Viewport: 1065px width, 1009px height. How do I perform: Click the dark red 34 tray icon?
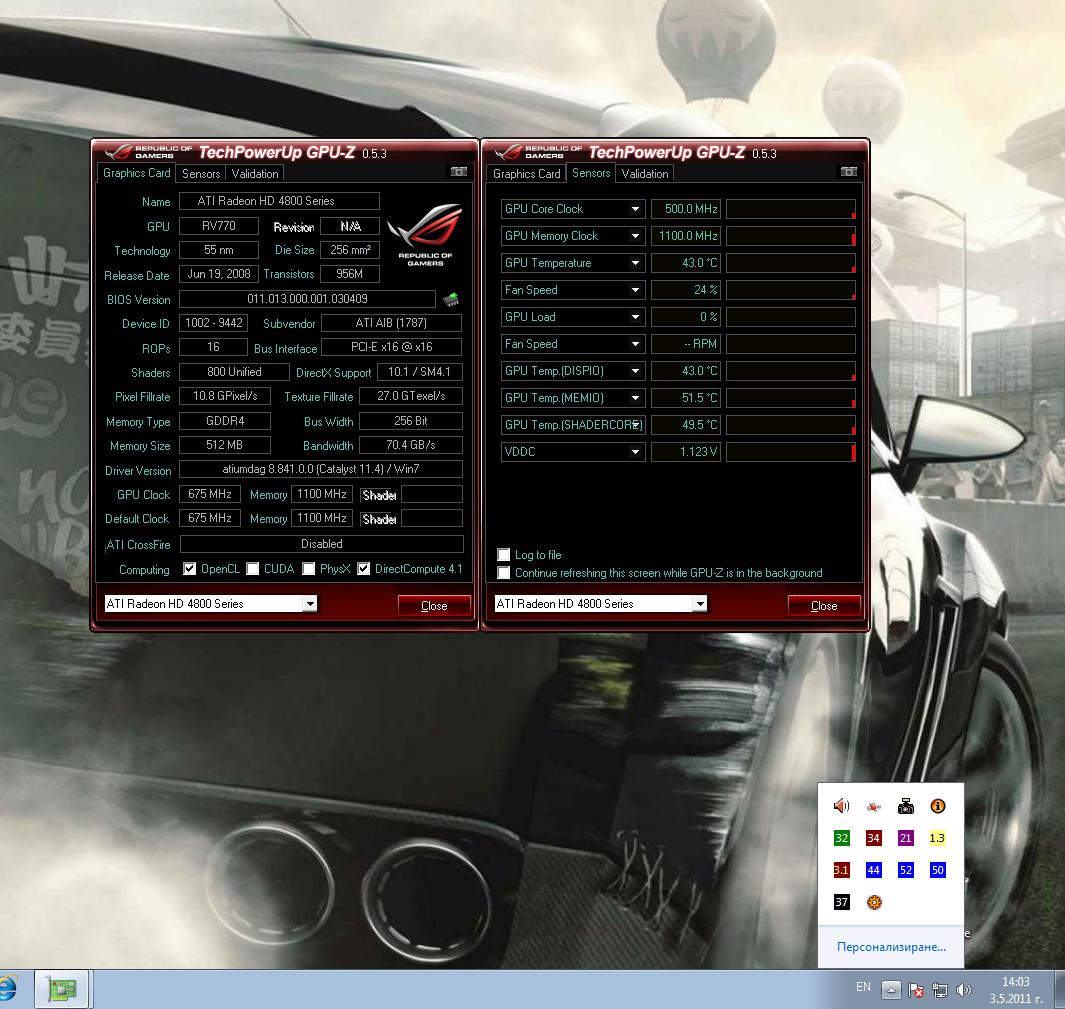pyautogui.click(x=873, y=838)
